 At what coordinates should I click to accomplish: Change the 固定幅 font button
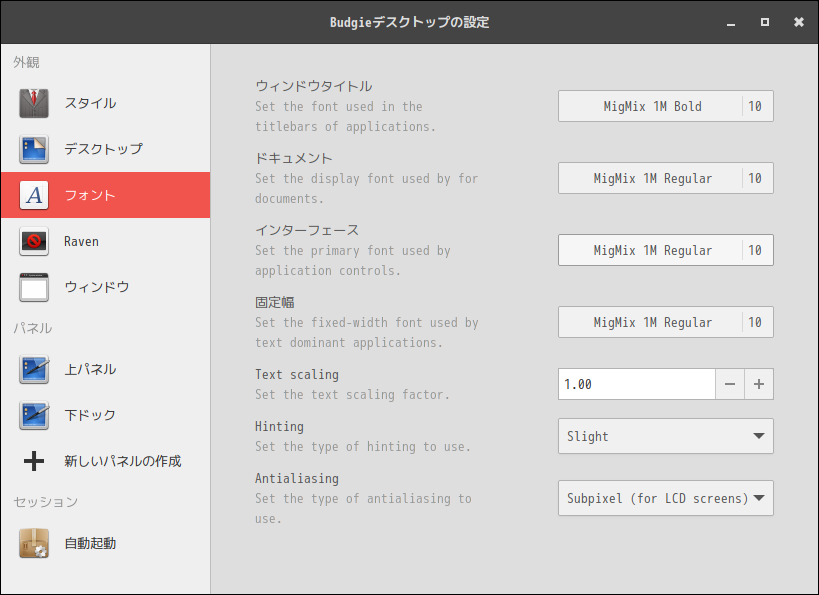point(665,322)
